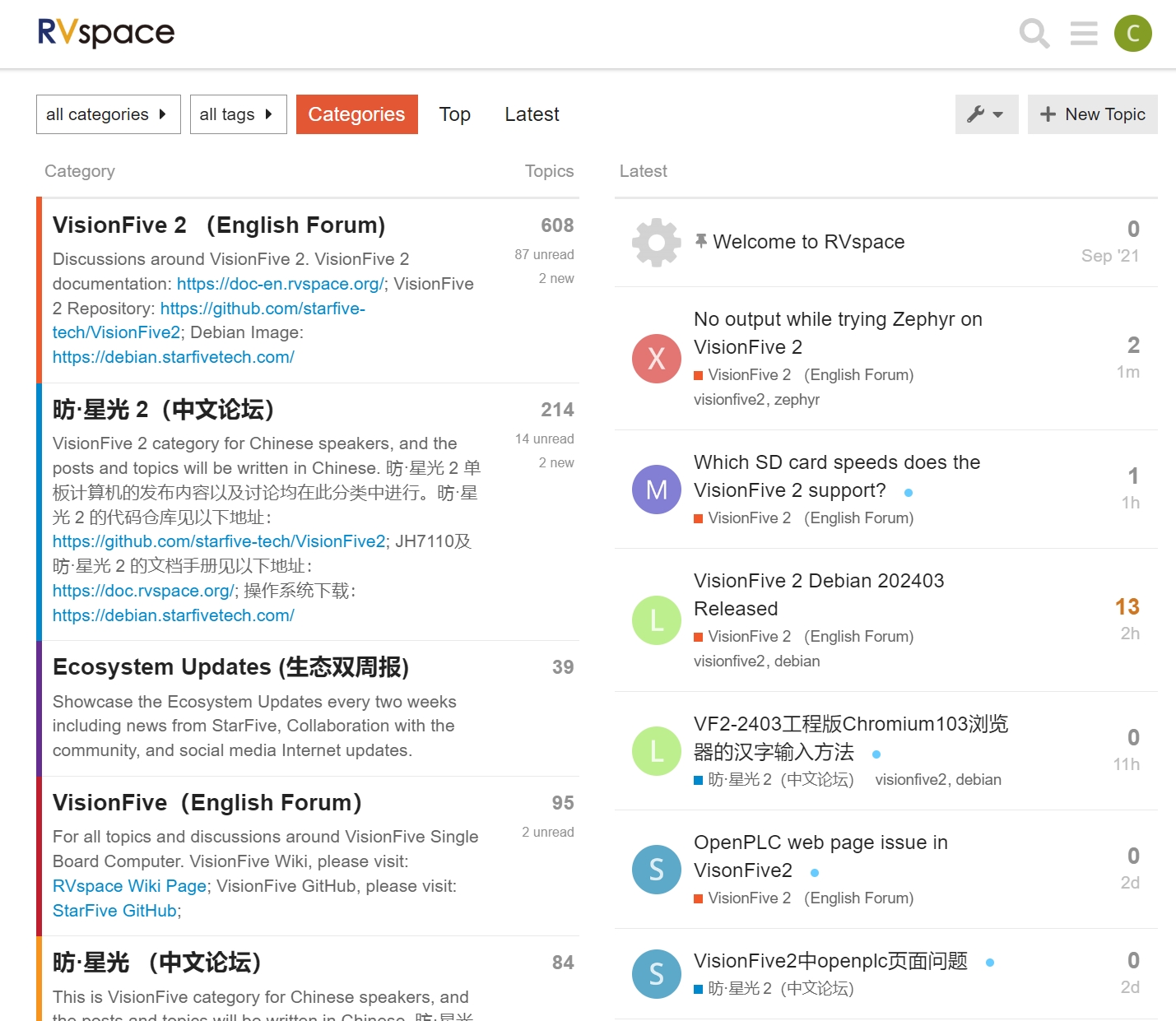Click the 11h activity time on Chromium103 topic
This screenshot has height=1021, width=1176.
click(x=1127, y=764)
